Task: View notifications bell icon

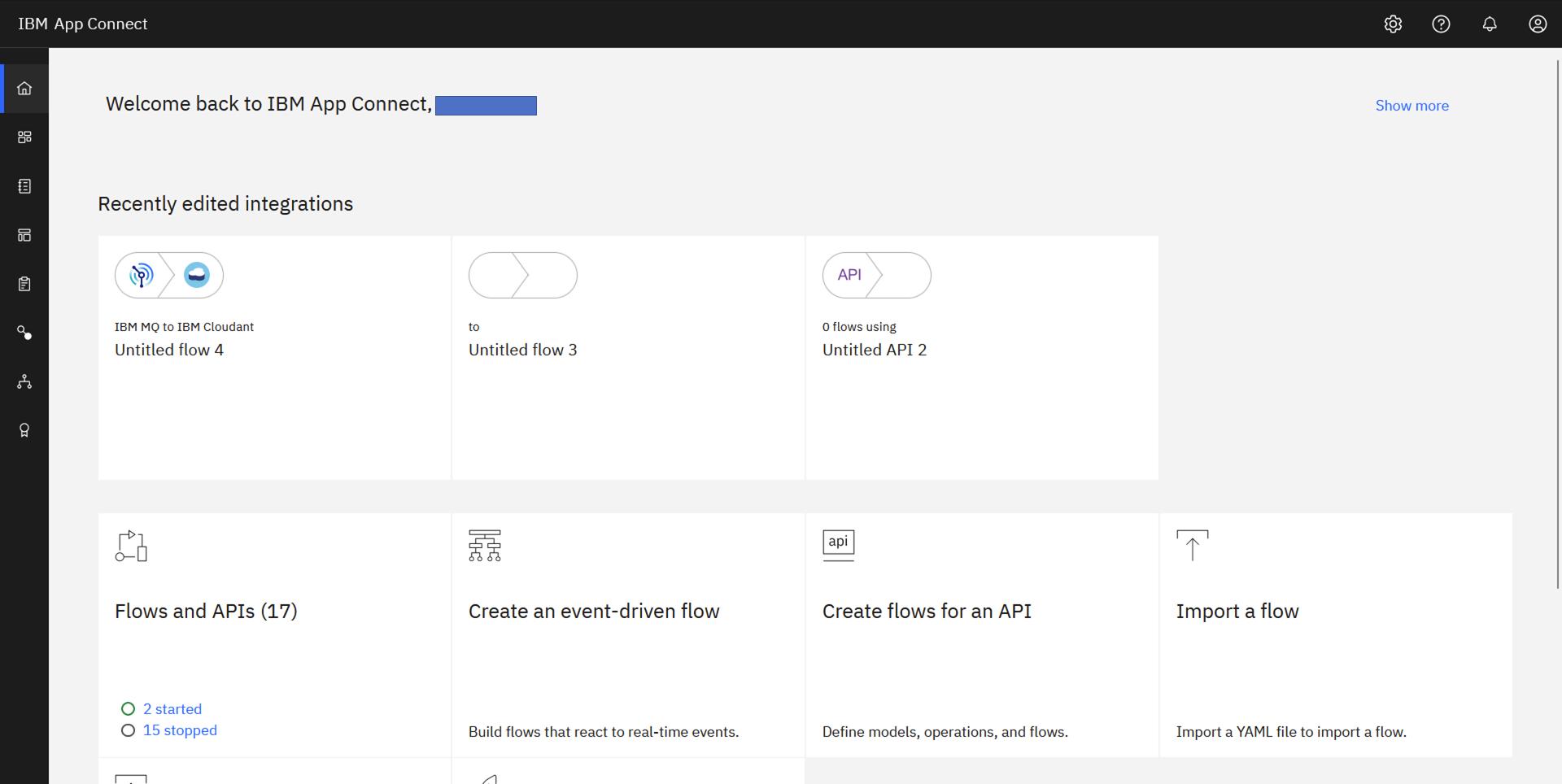Action: click(1490, 24)
